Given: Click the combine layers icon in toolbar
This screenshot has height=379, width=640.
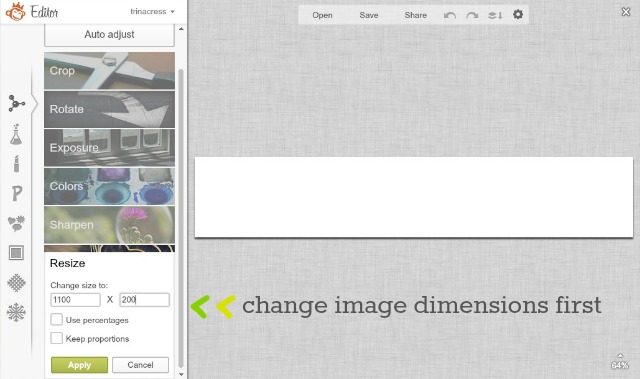Looking at the screenshot, I should pos(495,16).
